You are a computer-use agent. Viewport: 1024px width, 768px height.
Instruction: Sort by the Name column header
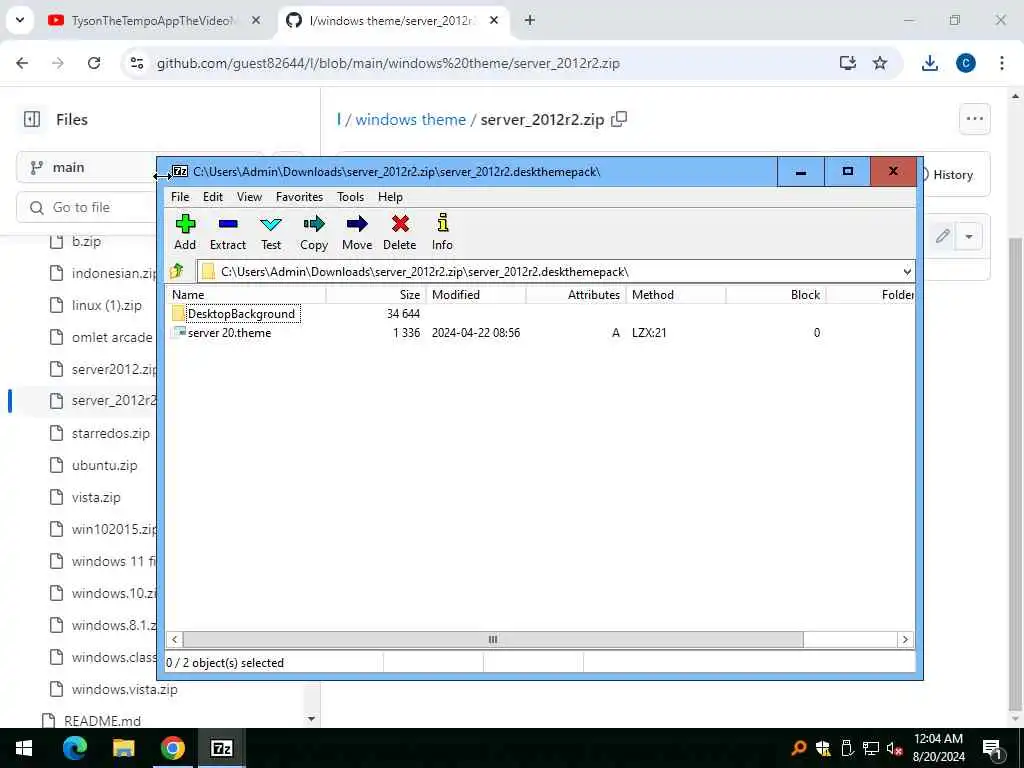[x=246, y=295]
